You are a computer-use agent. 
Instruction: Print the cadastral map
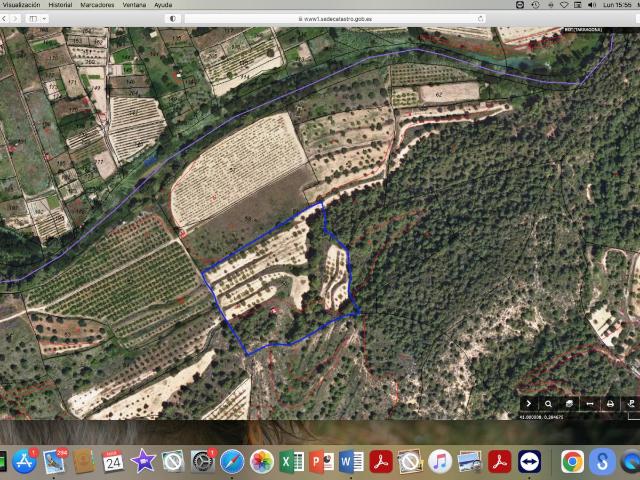click(x=610, y=404)
